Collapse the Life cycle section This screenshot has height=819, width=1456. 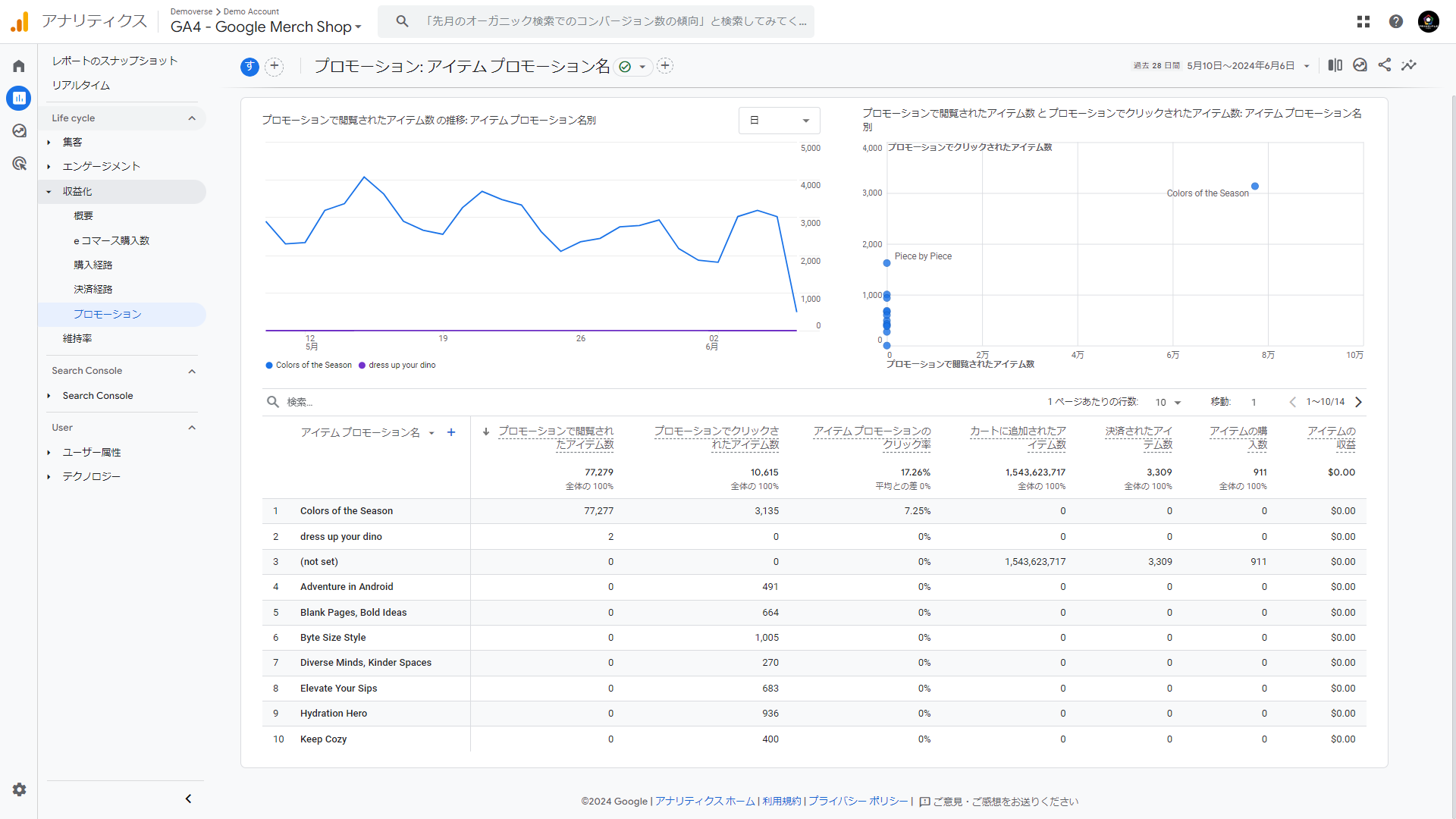[192, 118]
